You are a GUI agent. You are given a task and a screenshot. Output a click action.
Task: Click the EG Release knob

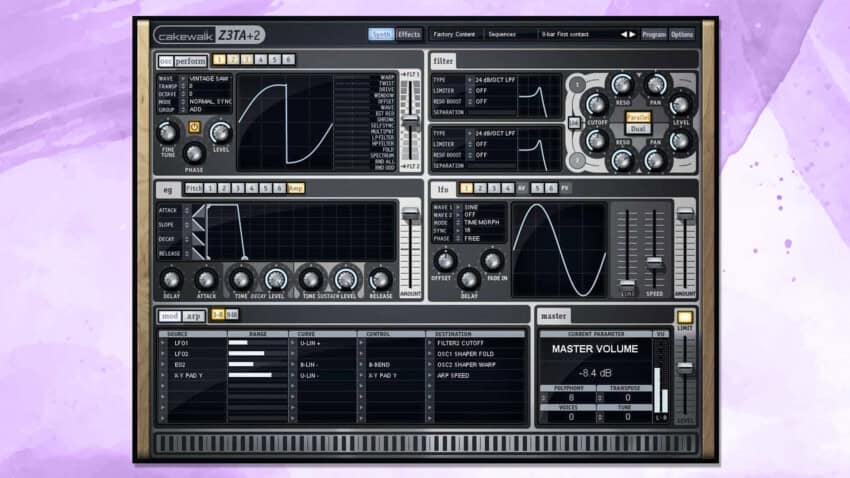pos(381,280)
